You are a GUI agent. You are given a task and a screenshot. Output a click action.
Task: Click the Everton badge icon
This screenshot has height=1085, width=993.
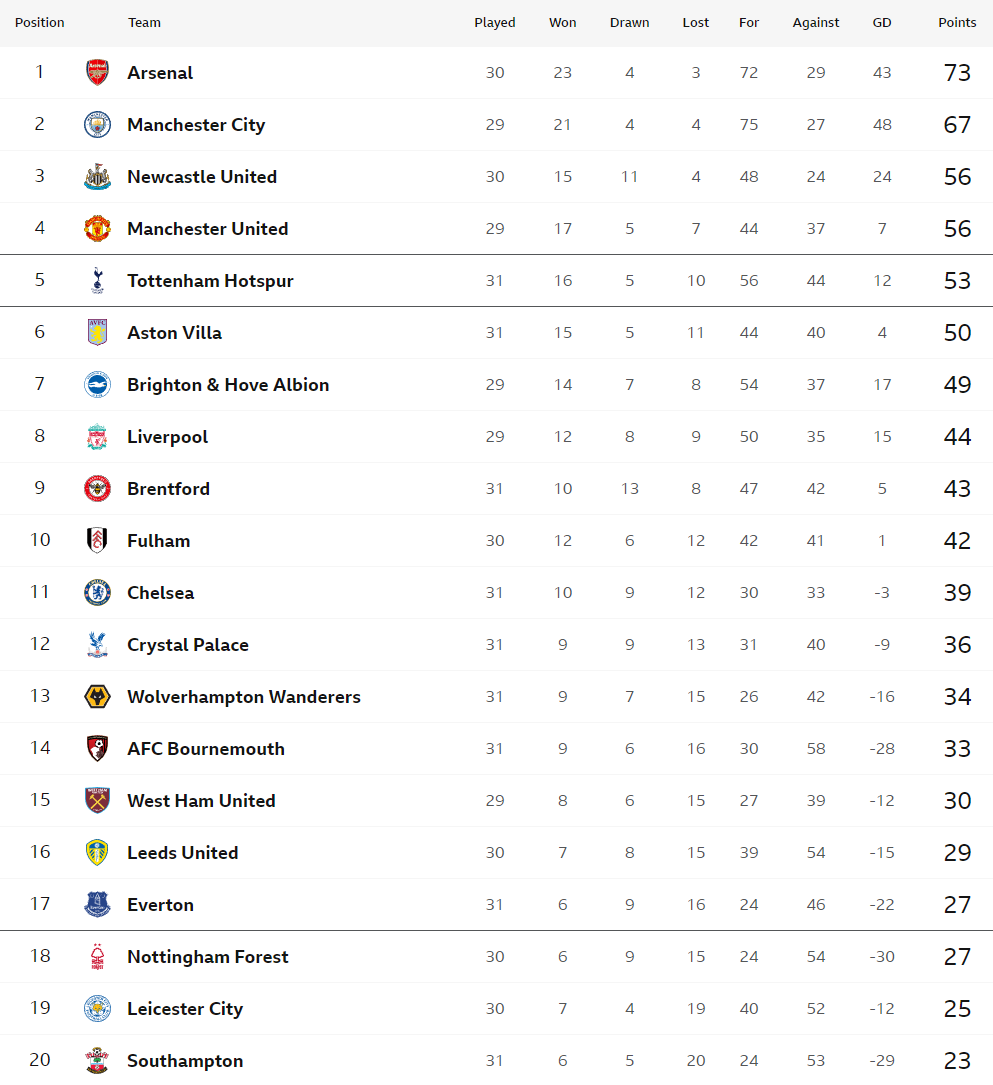click(97, 904)
